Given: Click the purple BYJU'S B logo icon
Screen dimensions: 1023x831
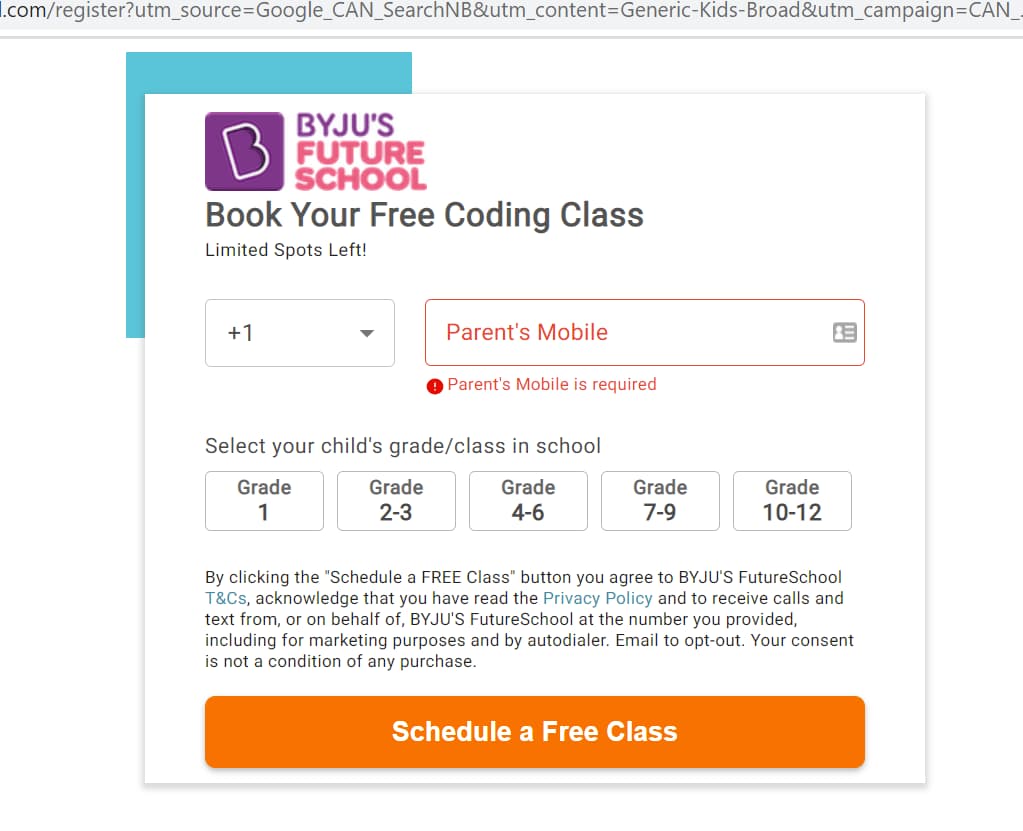Looking at the screenshot, I should pyautogui.click(x=244, y=151).
